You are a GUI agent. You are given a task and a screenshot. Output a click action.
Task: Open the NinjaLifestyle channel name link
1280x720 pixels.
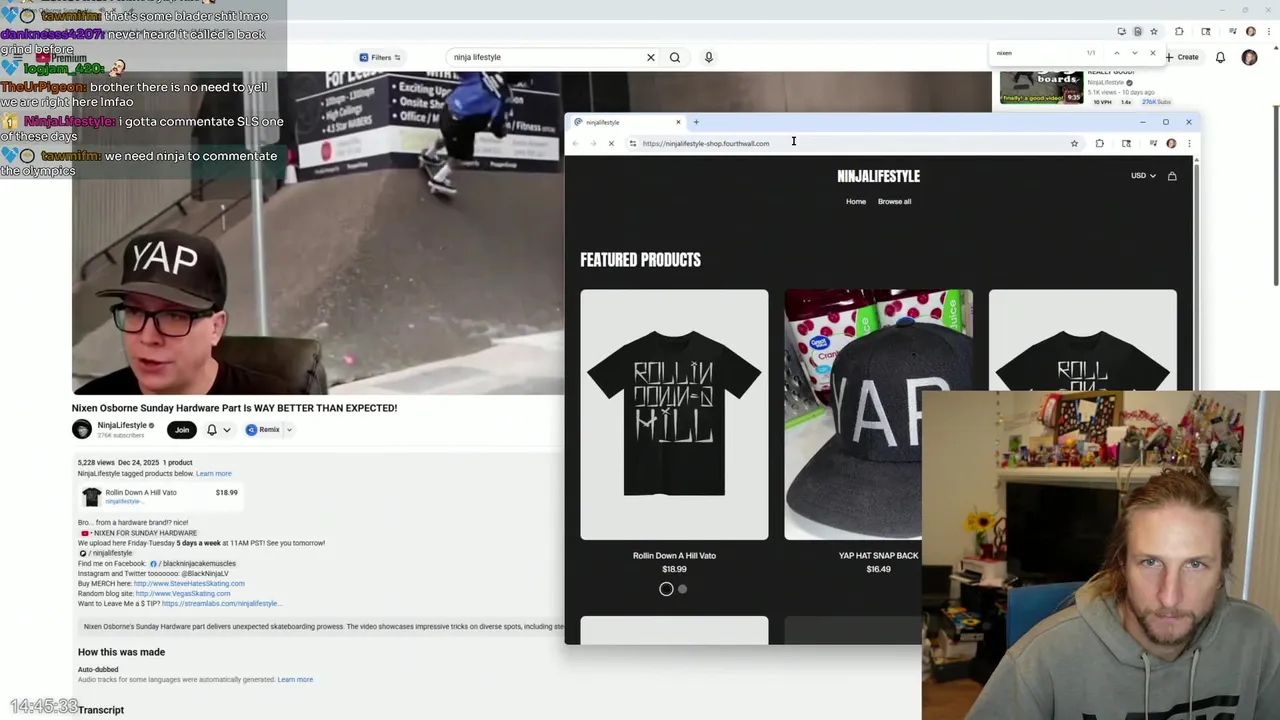[122, 425]
